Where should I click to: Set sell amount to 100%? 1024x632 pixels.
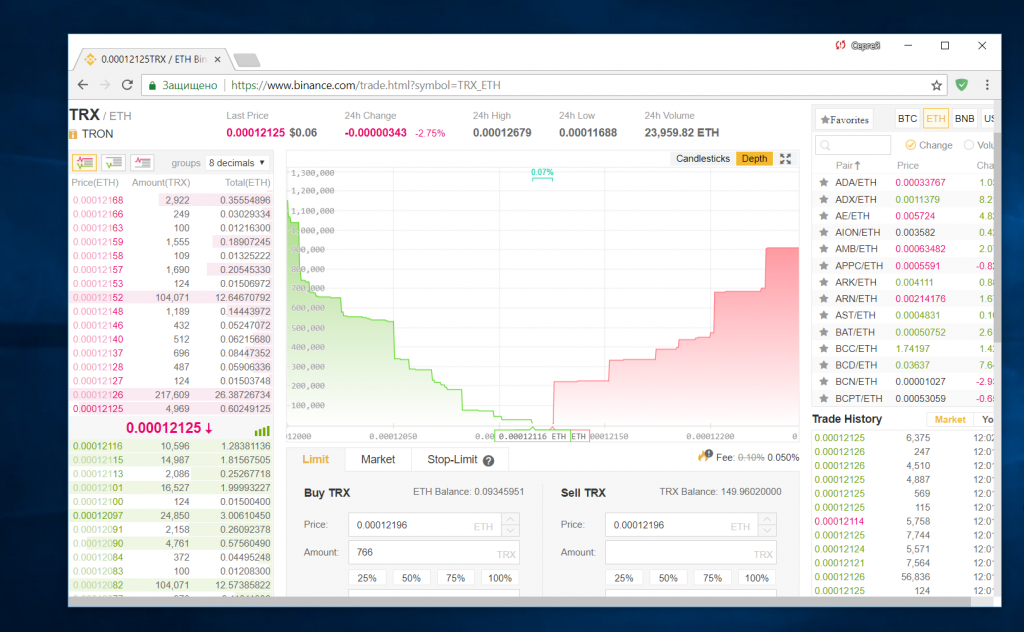pyautogui.click(x=757, y=578)
